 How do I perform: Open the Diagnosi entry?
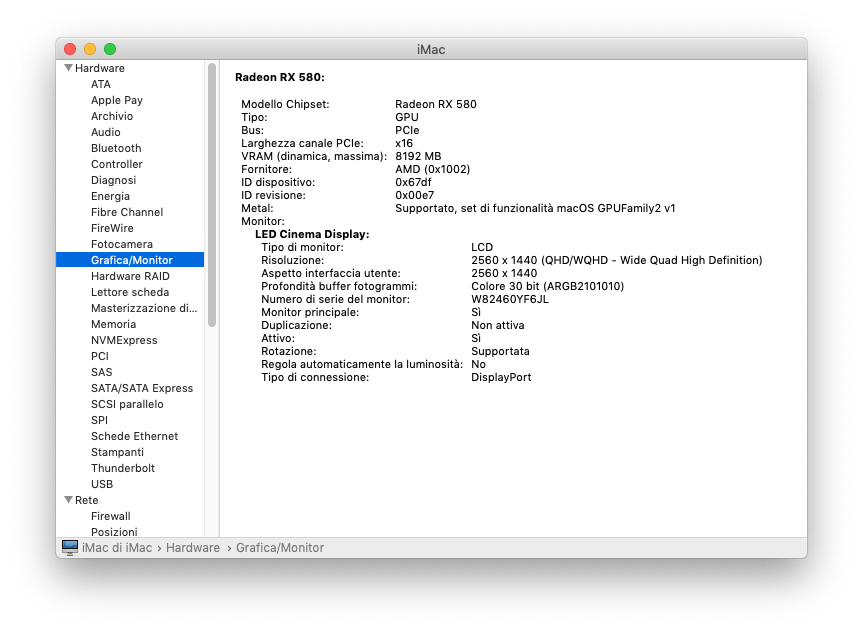point(113,180)
